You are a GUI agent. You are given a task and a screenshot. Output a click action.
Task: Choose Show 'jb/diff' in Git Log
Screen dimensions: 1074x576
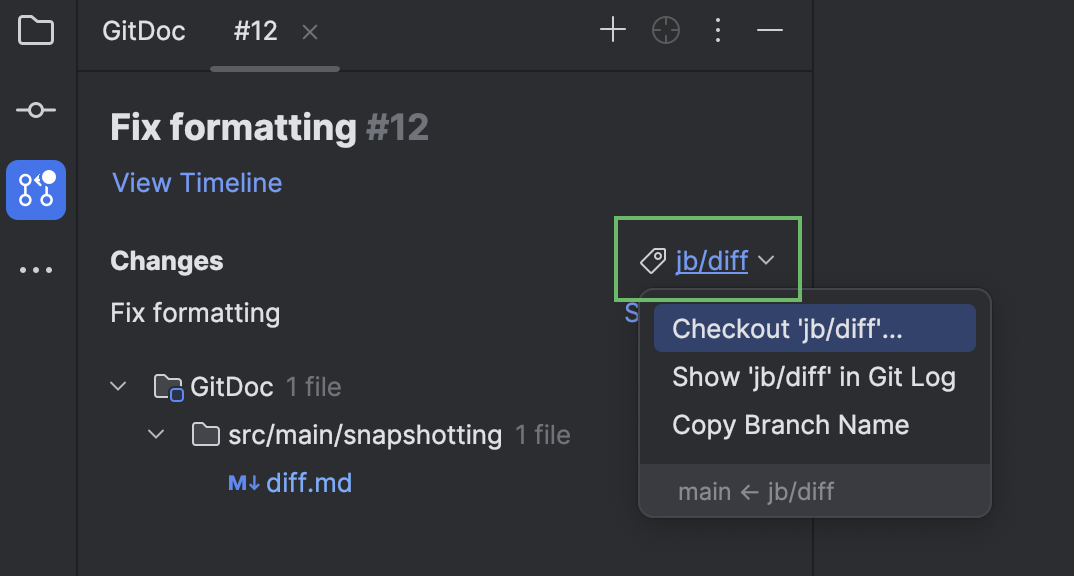pyautogui.click(x=814, y=377)
